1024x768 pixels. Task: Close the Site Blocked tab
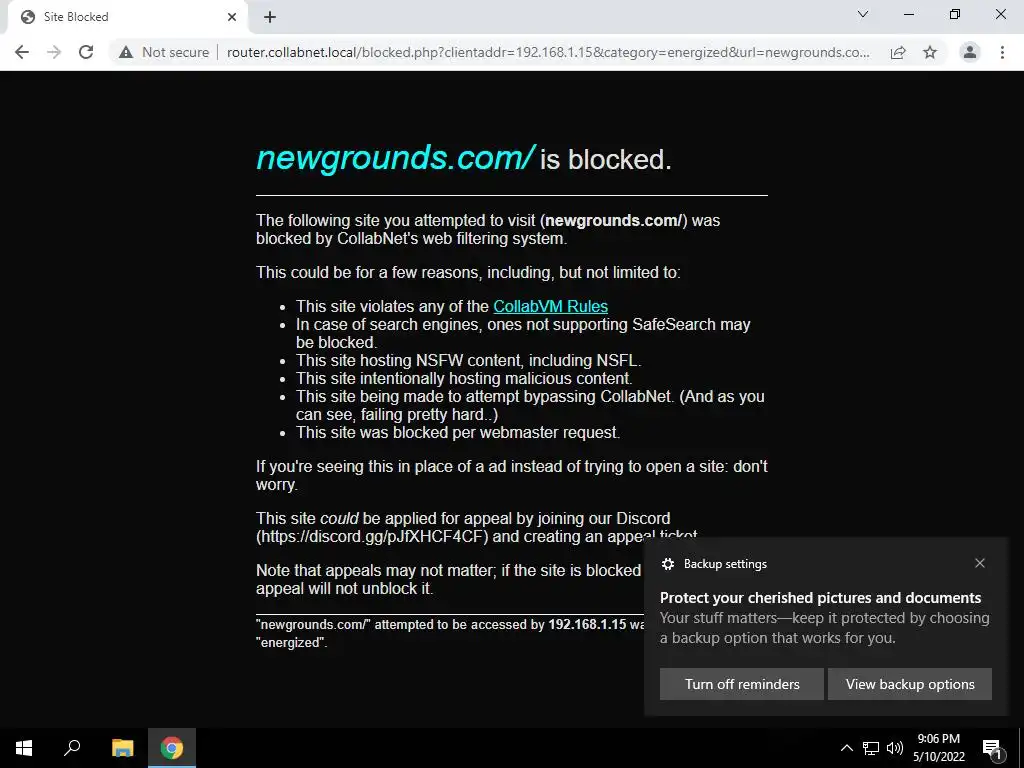[x=232, y=17]
